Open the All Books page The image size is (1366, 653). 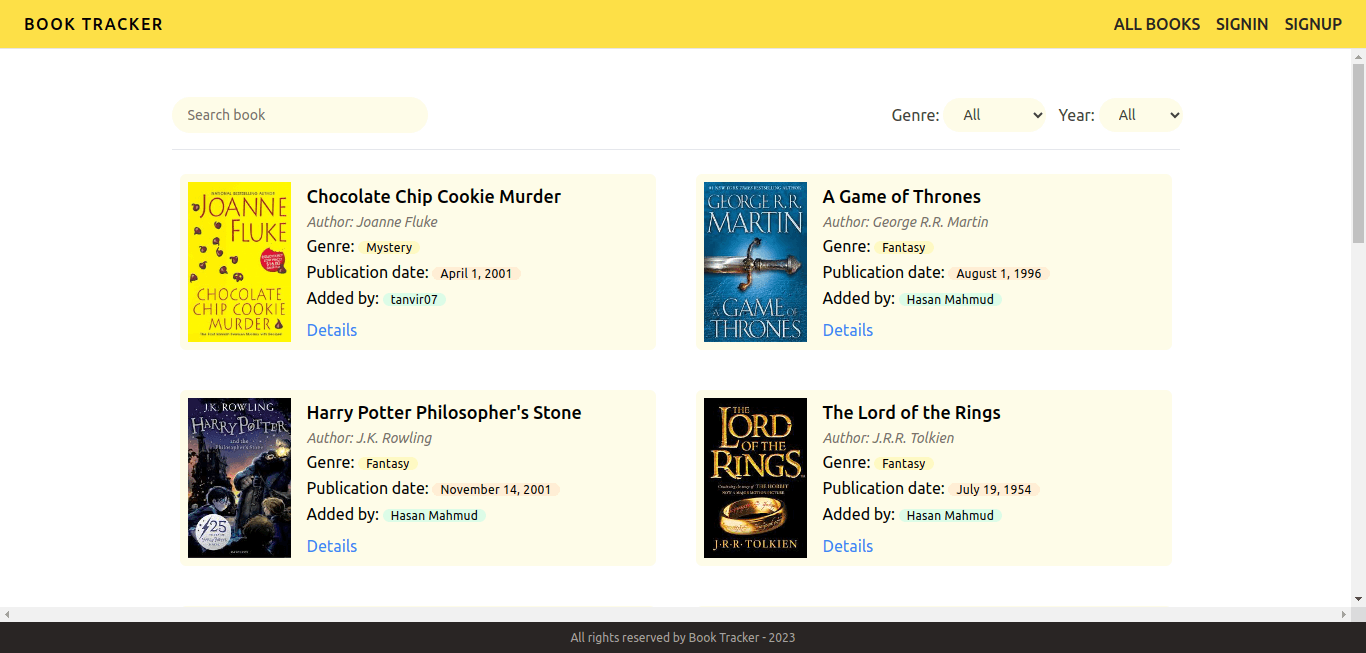(x=1156, y=24)
